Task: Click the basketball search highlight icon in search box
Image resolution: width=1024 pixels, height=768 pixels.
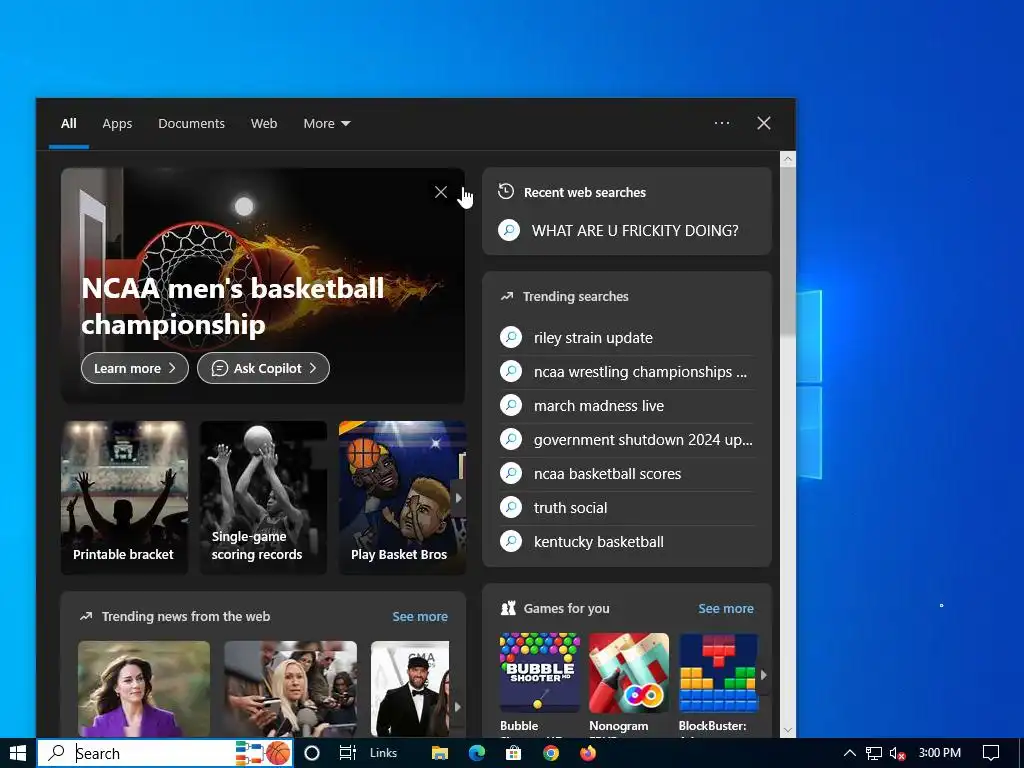Action: coord(263,753)
